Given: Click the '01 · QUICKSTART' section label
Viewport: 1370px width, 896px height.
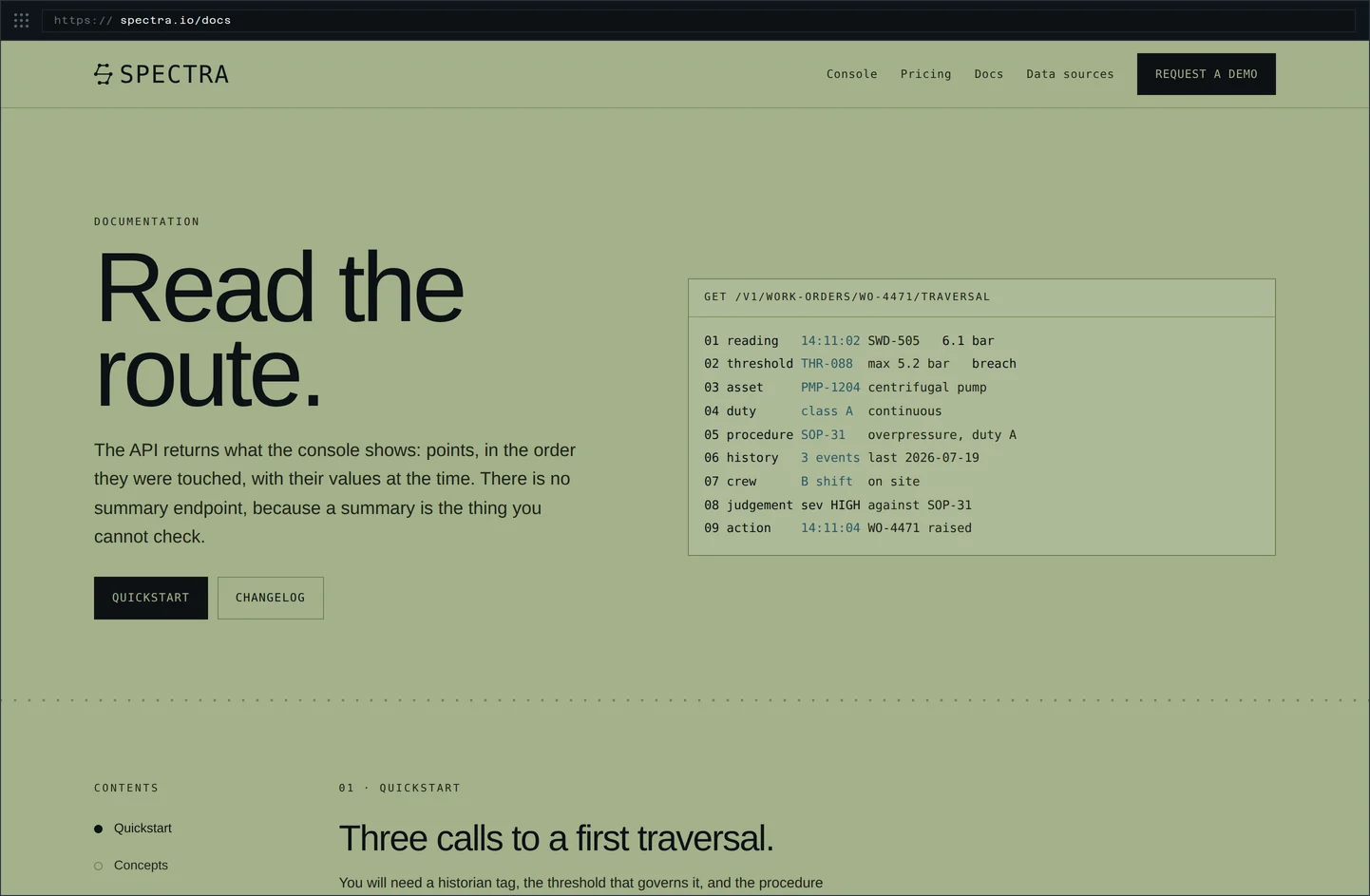Looking at the screenshot, I should pos(400,789).
